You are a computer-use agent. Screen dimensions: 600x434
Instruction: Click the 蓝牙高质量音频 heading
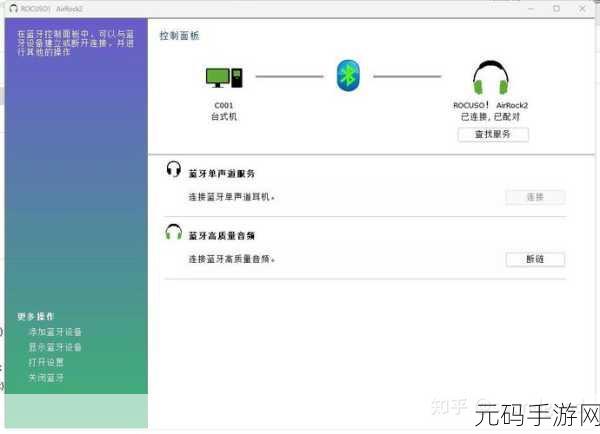click(222, 236)
